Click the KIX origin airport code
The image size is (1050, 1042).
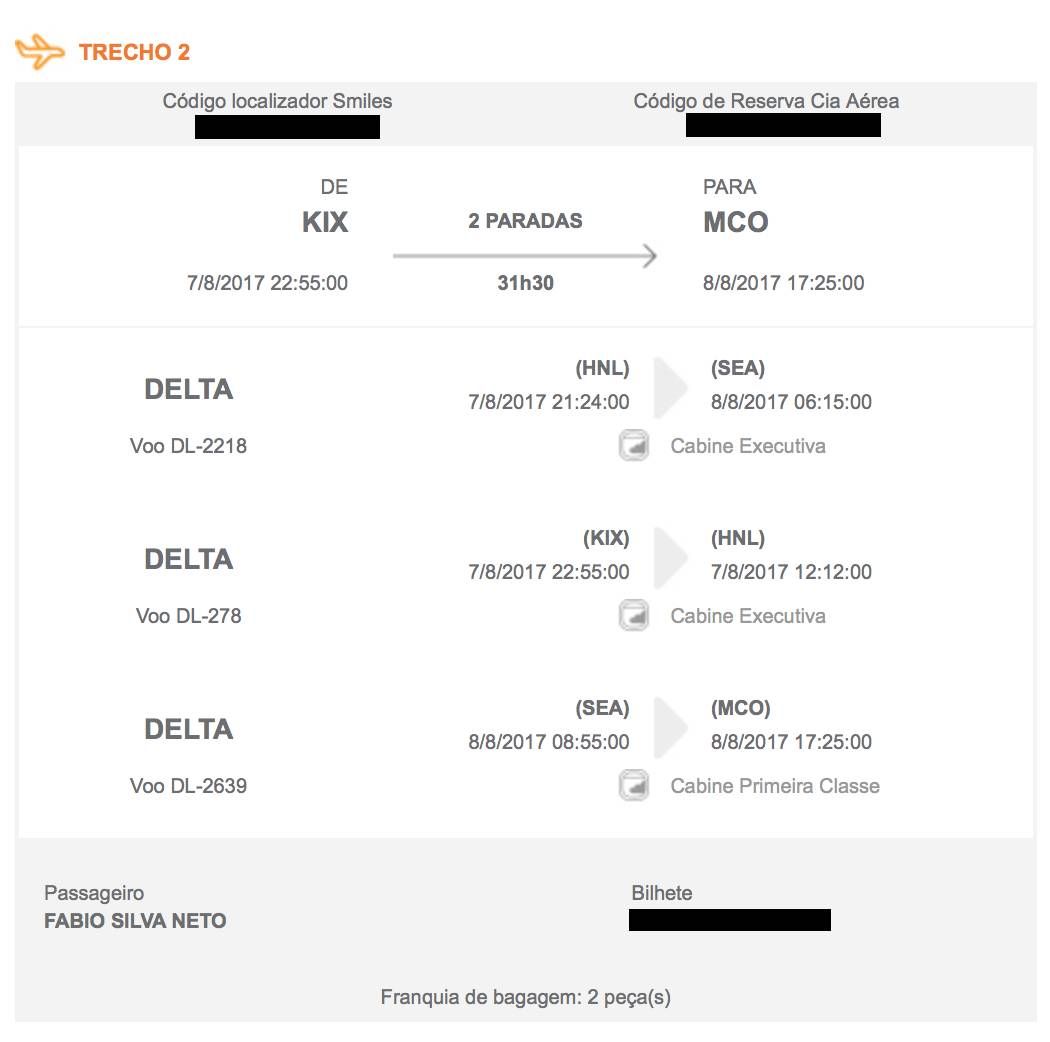(325, 222)
